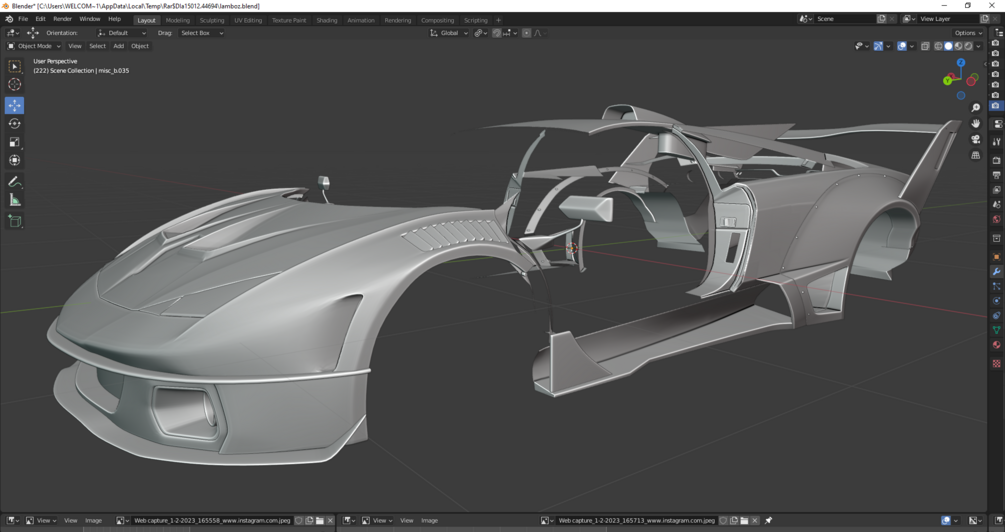The height and width of the screenshot is (532, 1005).
Task: Select the Add Cube tool
Action: 14,222
